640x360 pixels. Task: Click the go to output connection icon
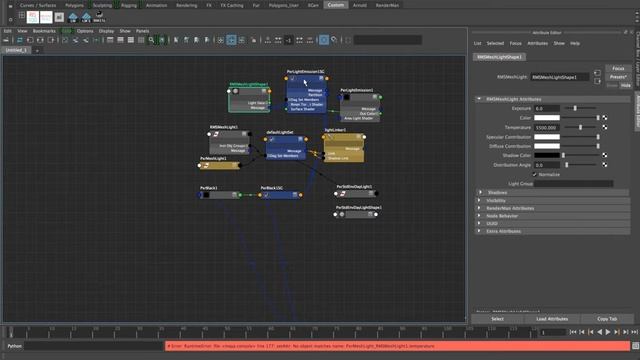tap(597, 81)
